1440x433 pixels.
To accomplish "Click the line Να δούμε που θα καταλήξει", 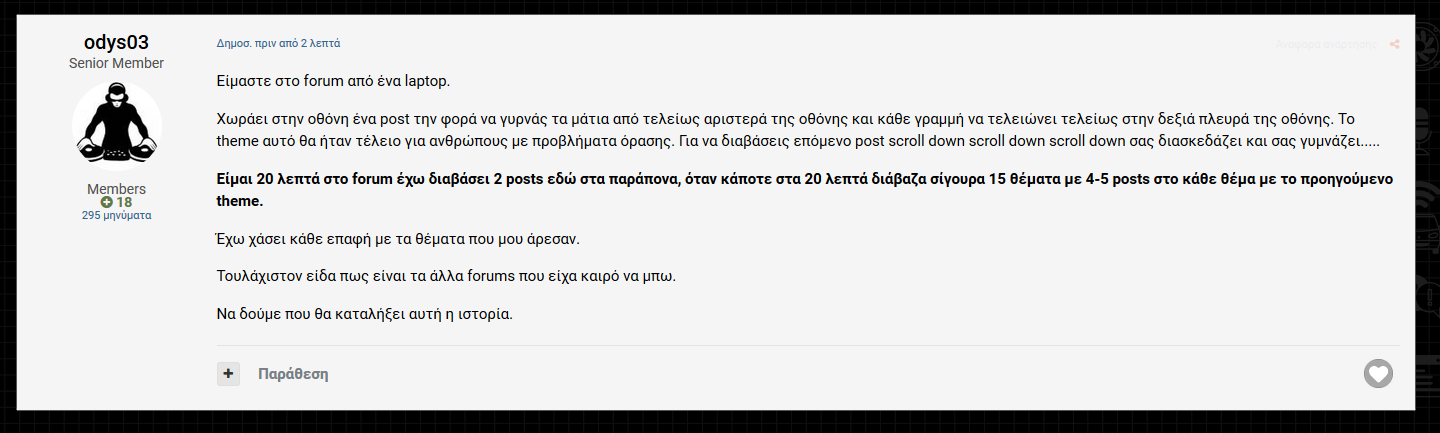I will coord(365,313).
